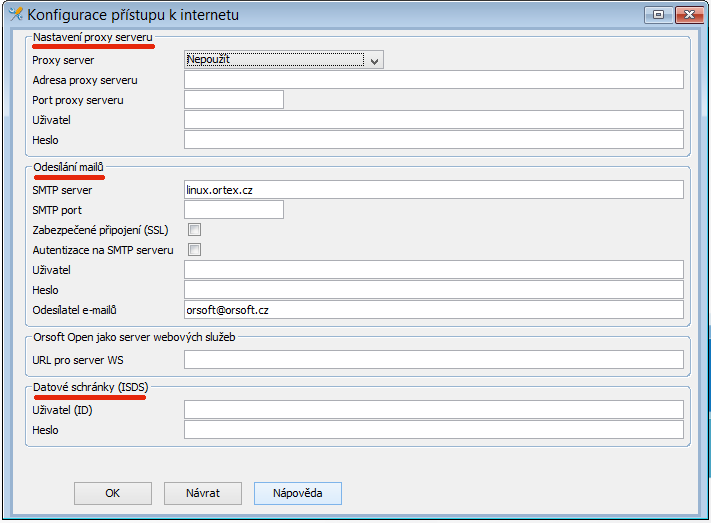Click the OK button
The height and width of the screenshot is (523, 711).
[x=113, y=493]
